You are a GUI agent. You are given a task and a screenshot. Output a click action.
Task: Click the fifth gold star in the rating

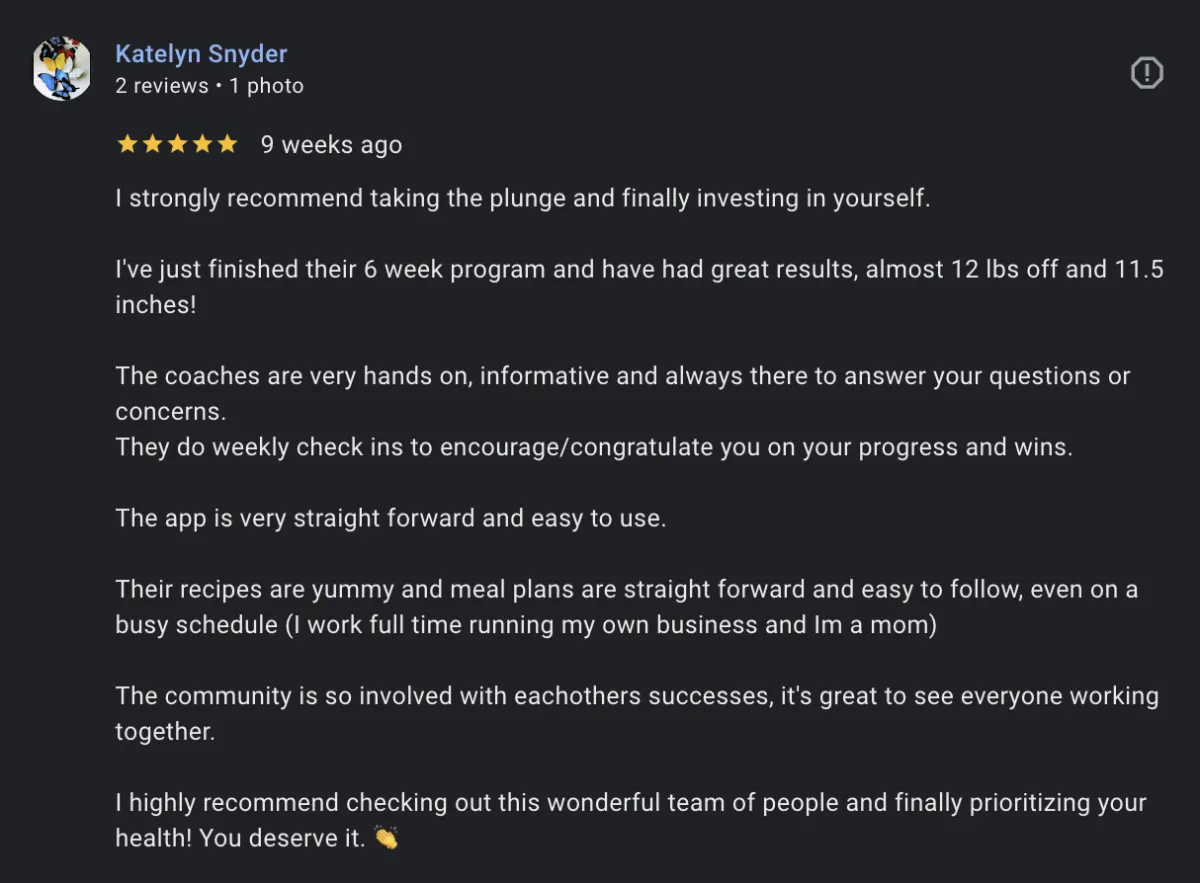(227, 144)
